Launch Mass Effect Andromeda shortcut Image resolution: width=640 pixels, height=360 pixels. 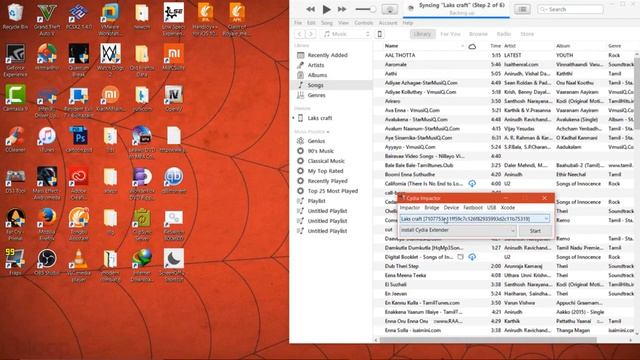point(47,183)
